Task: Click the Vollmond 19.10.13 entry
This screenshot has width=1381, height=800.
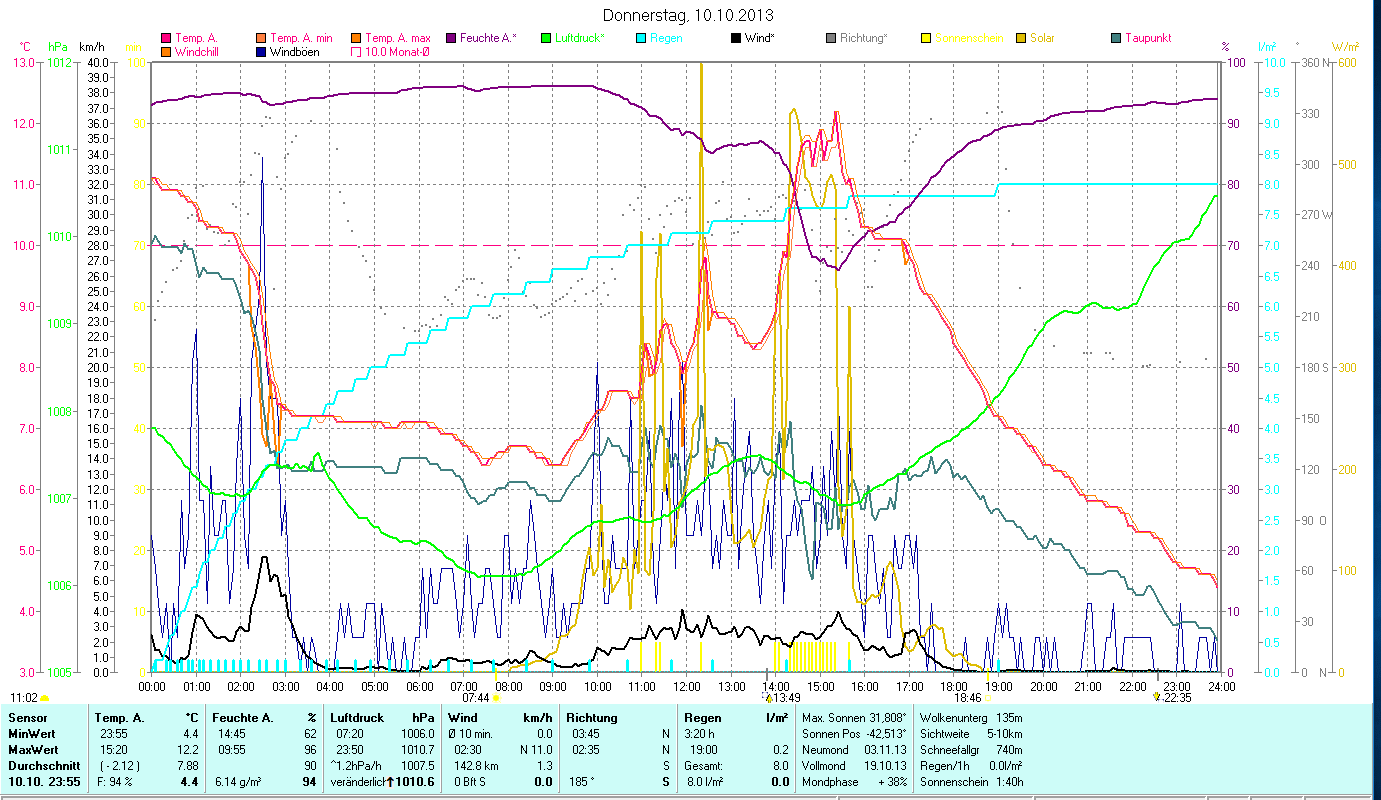Action: point(855,766)
